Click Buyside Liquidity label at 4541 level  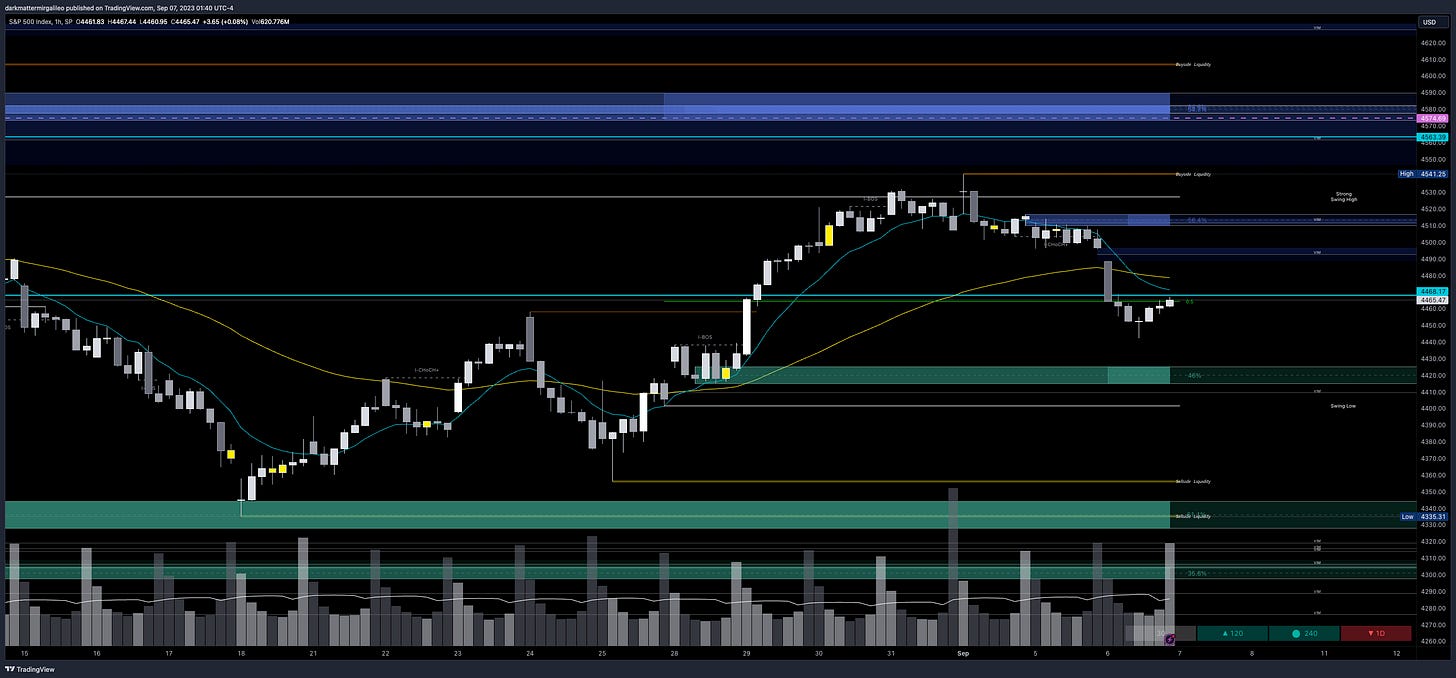click(x=1193, y=174)
